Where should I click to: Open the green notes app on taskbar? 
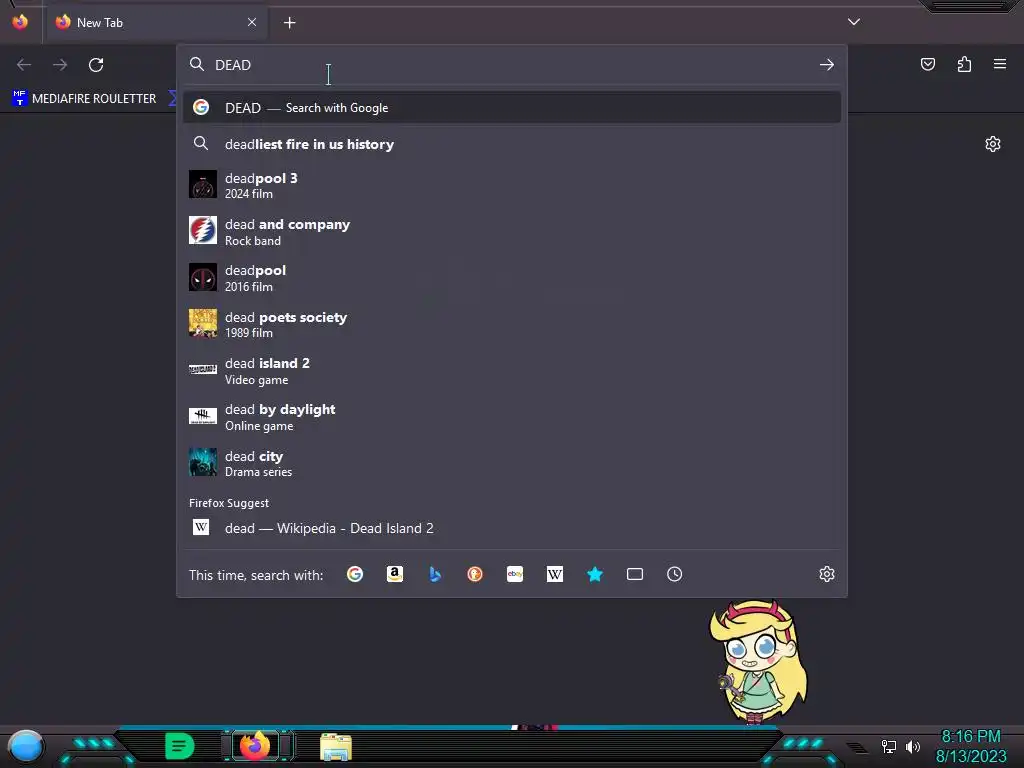coord(180,746)
